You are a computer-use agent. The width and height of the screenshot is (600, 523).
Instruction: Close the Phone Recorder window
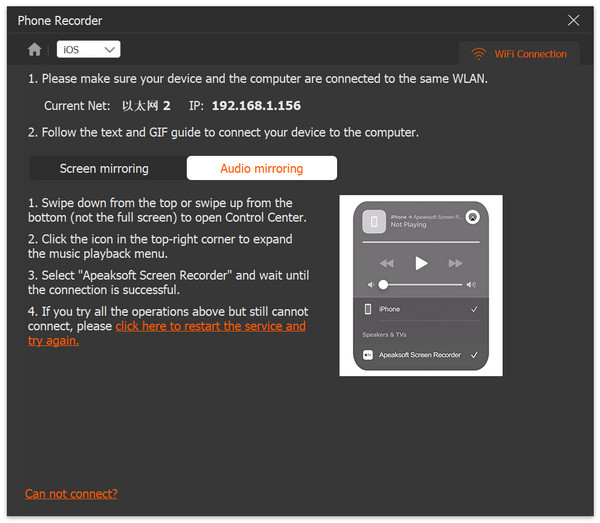point(573,20)
